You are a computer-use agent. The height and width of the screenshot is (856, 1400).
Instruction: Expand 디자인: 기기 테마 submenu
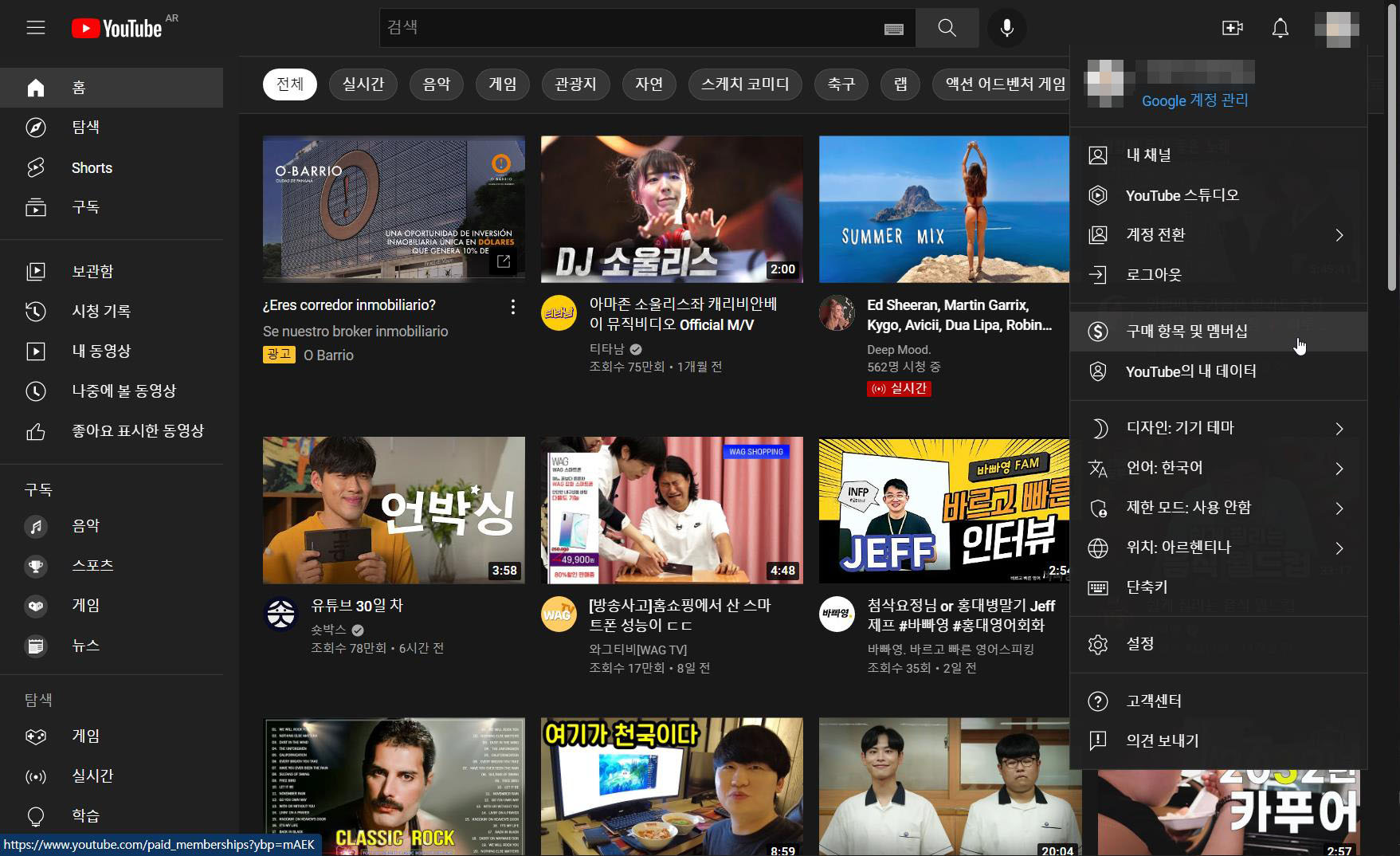click(1218, 428)
